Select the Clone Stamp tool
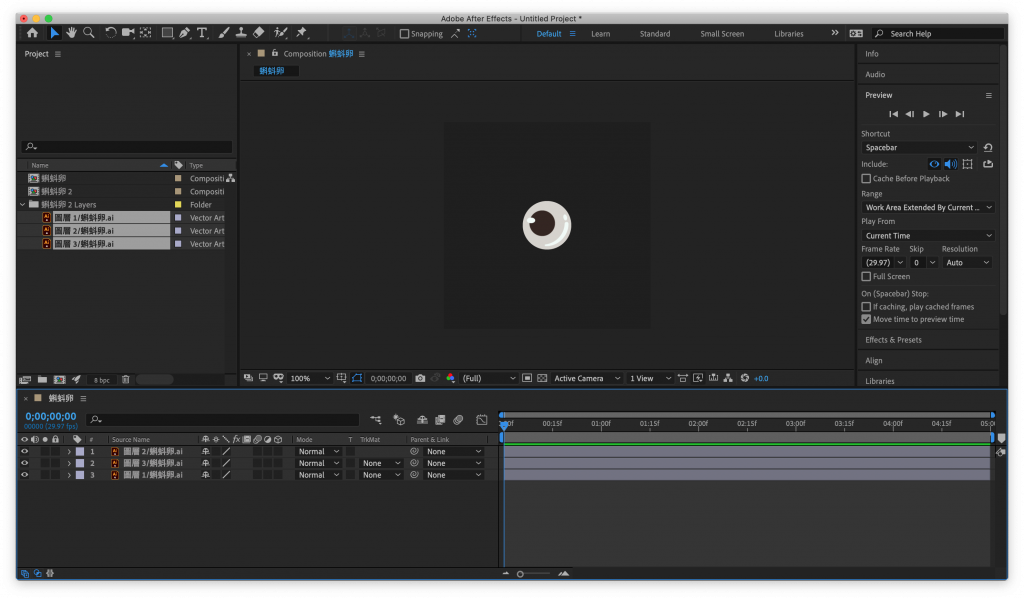The height and width of the screenshot is (599, 1024). [x=241, y=33]
